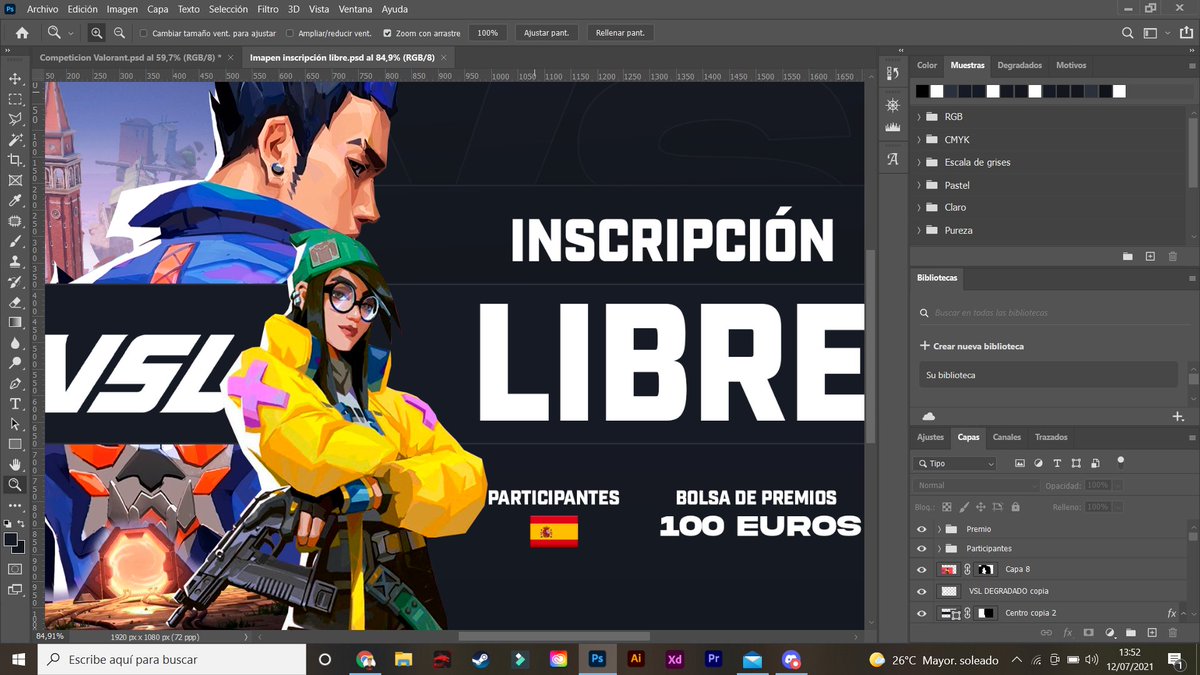The image size is (1200, 675).
Task: Choose the zoom out magnifier mode
Action: (119, 33)
